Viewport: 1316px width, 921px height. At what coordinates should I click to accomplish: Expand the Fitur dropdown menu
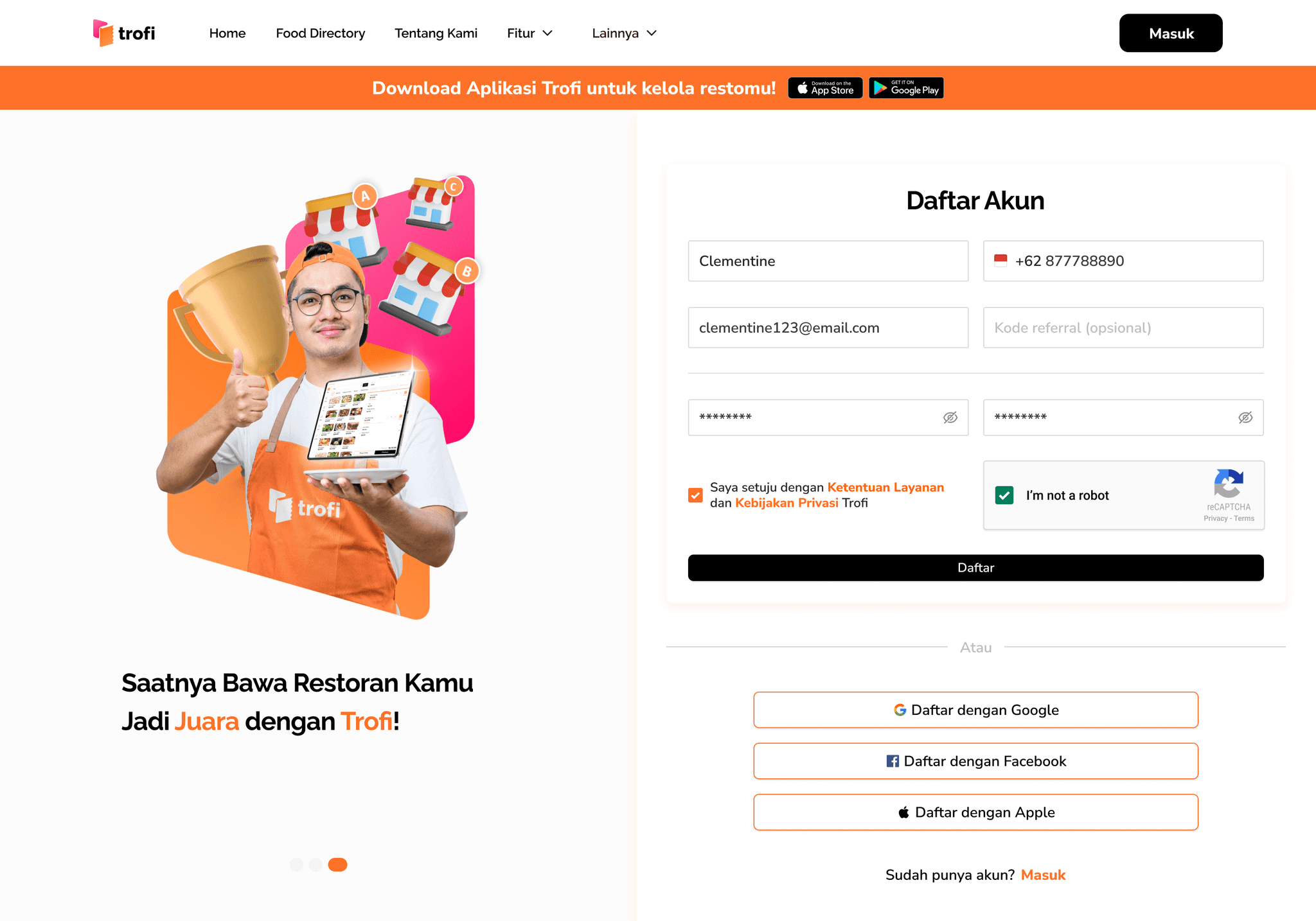click(529, 33)
